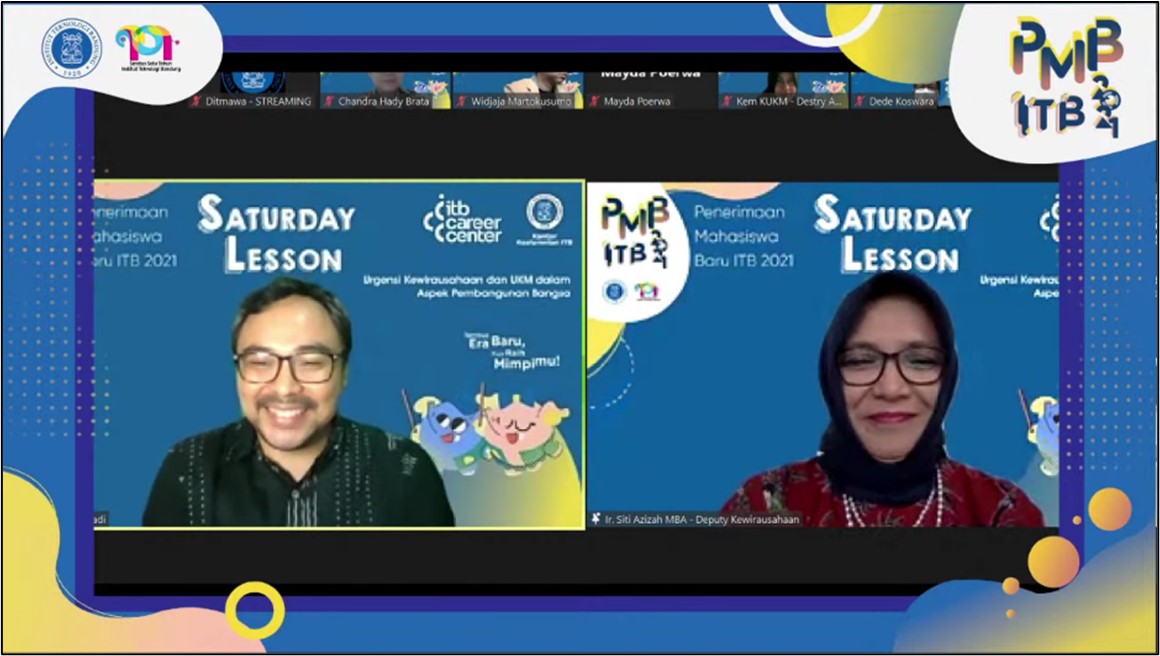Click PMB ITB logo inside right speaker's video
The image size is (1160, 656).
[x=635, y=232]
